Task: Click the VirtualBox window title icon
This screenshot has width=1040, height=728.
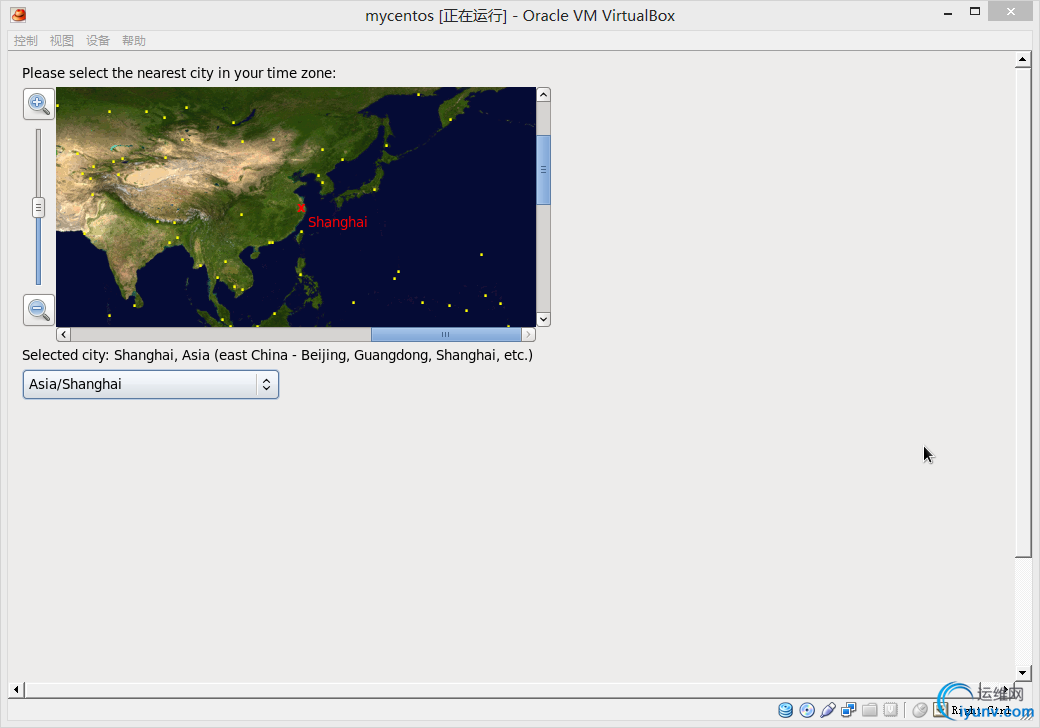Action: [x=19, y=15]
